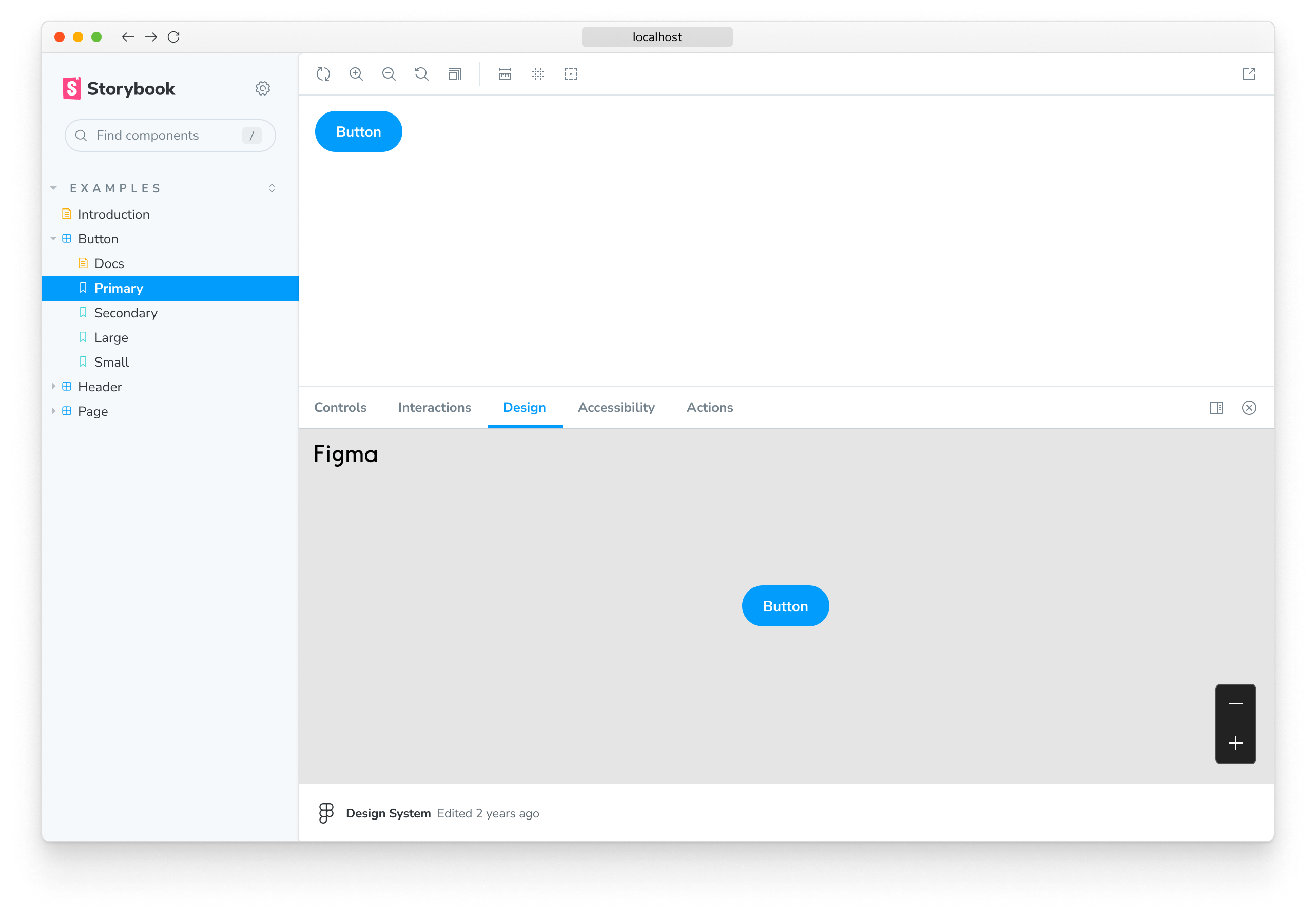This screenshot has width=1316, height=914.
Task: Open the Design System Figma file link
Action: tap(388, 813)
